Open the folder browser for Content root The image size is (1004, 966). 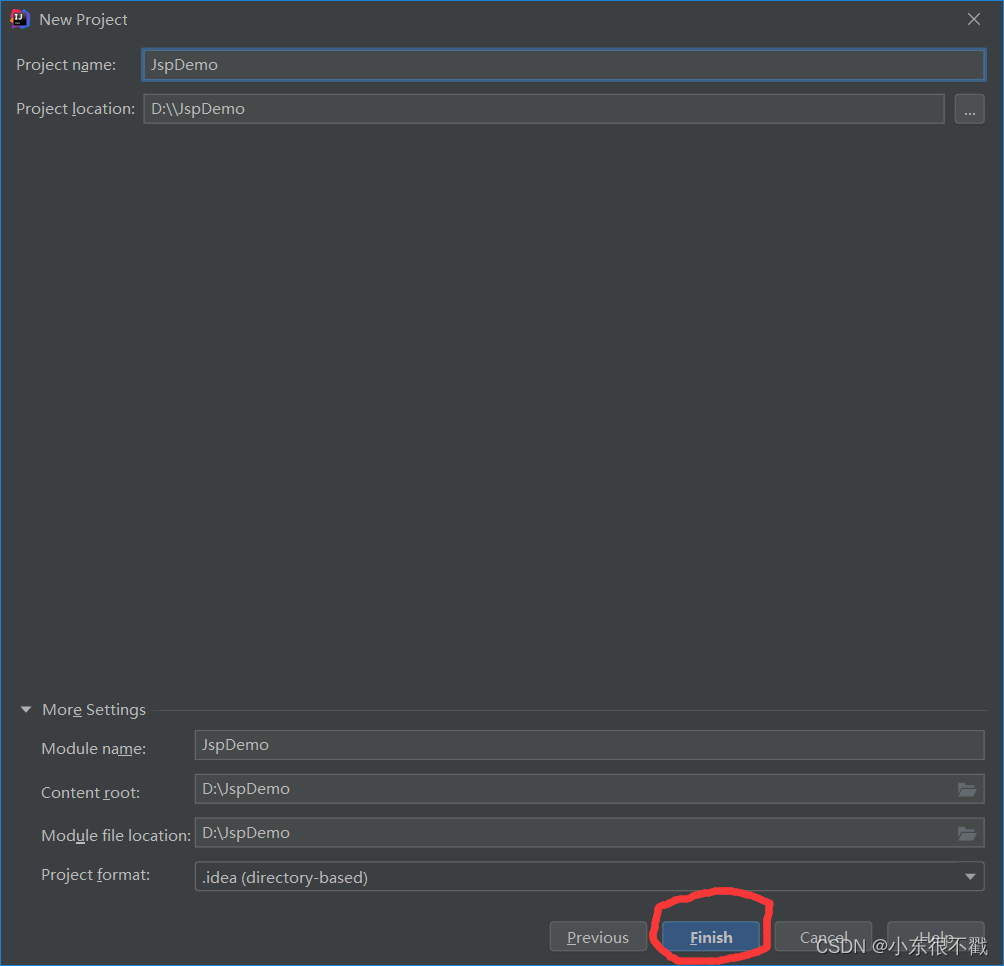coord(967,789)
